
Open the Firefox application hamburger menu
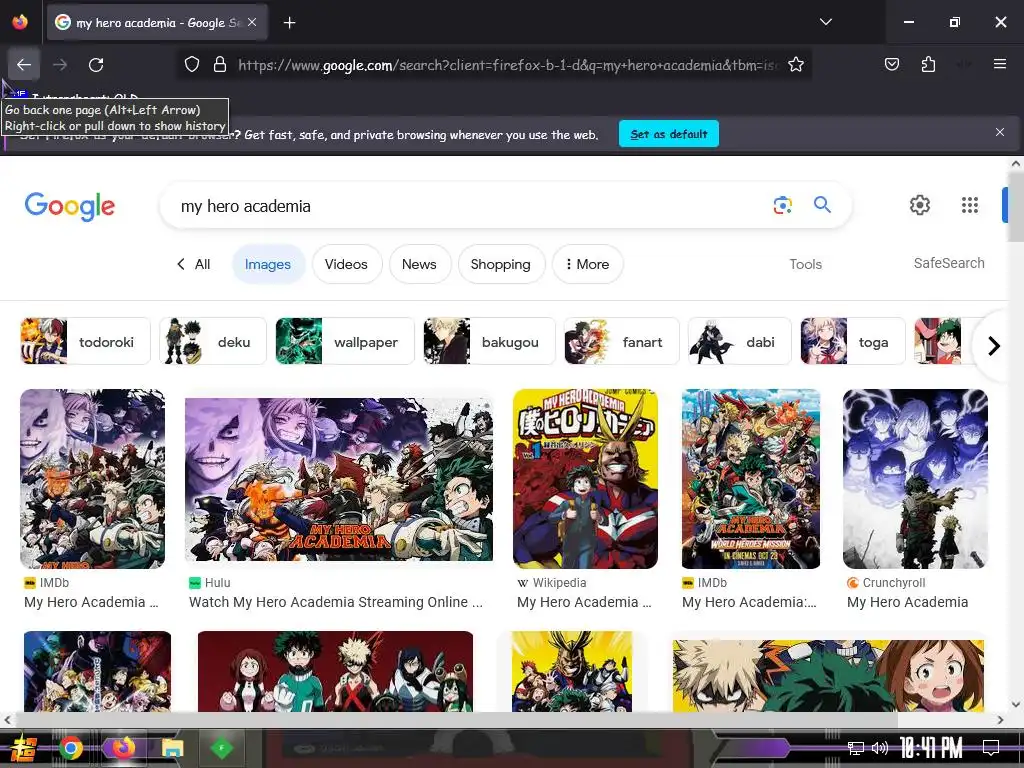(999, 64)
